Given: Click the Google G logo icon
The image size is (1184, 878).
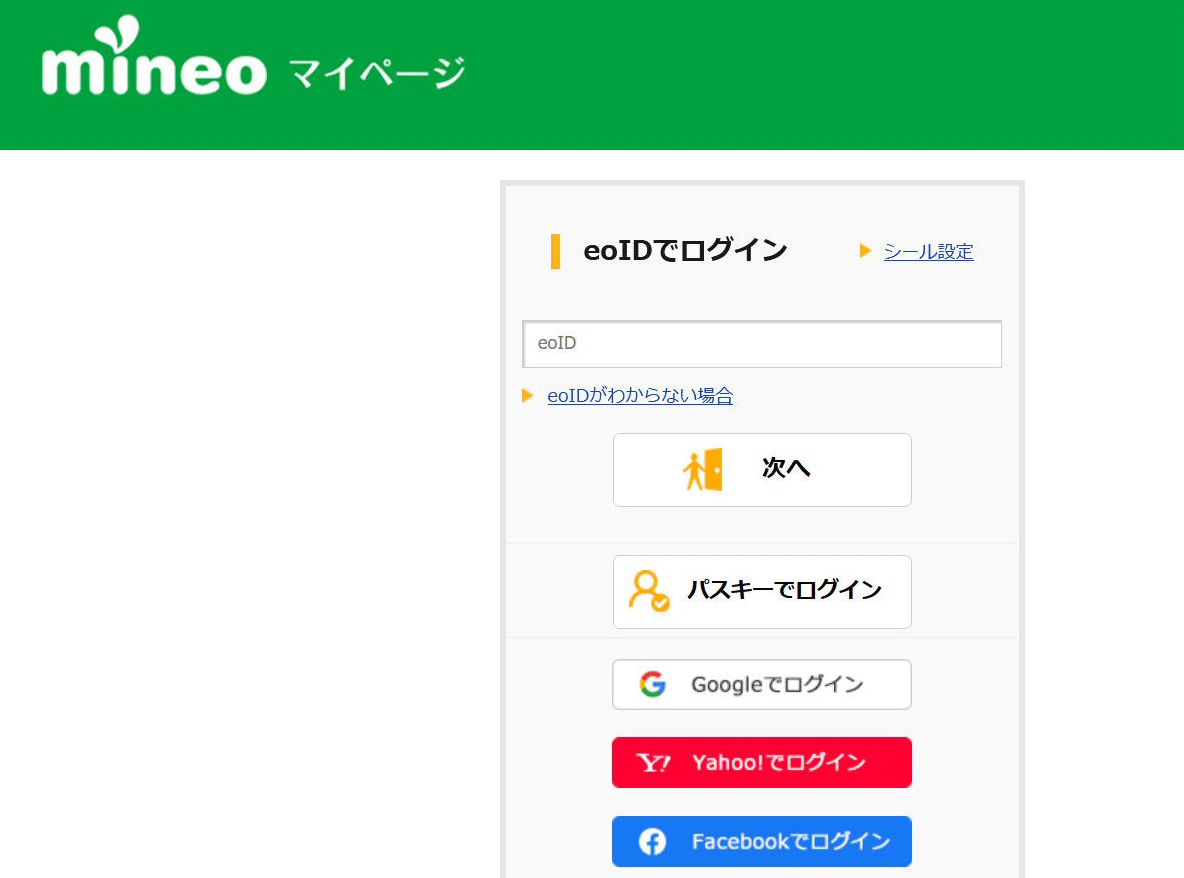Looking at the screenshot, I should tap(653, 685).
